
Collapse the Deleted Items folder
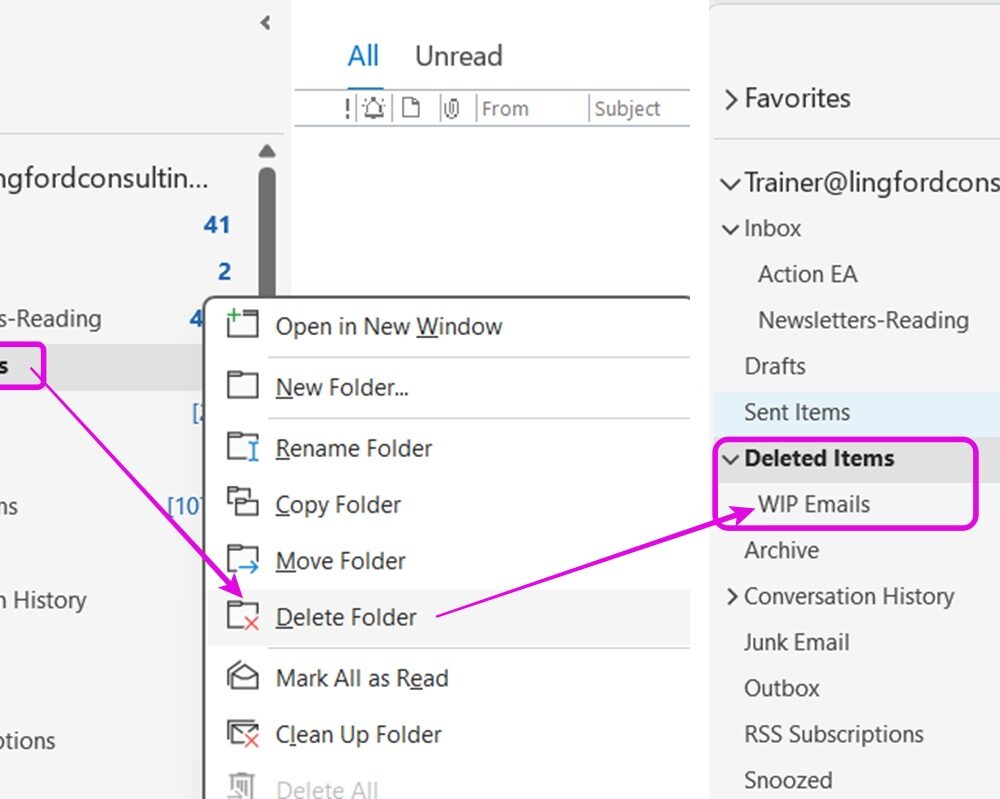click(x=730, y=459)
